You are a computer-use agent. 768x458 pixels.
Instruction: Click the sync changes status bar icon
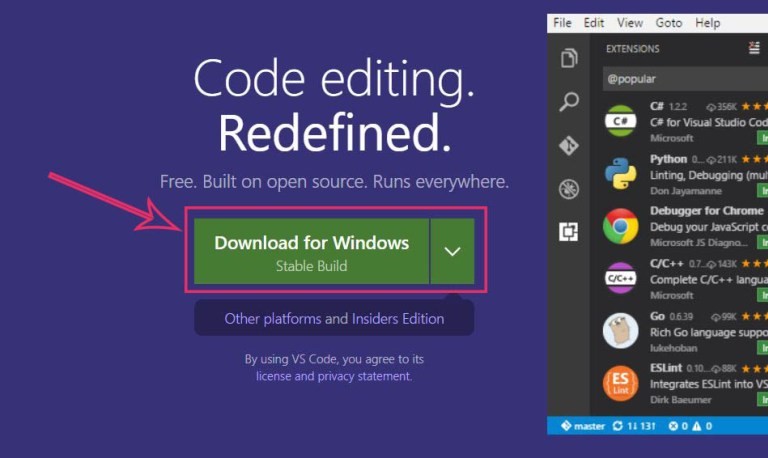pyautogui.click(x=618, y=426)
